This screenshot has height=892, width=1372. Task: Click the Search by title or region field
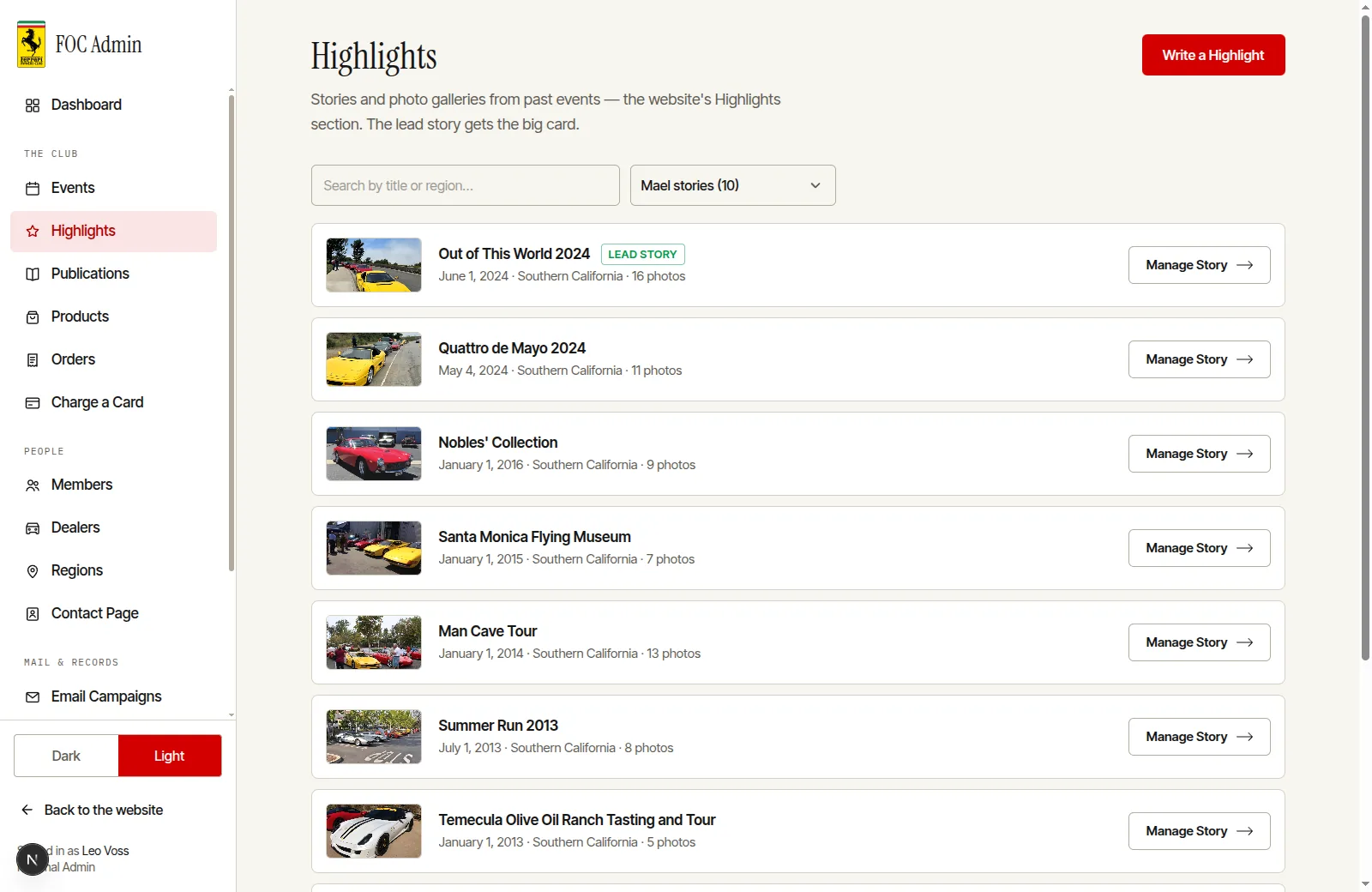(x=466, y=185)
